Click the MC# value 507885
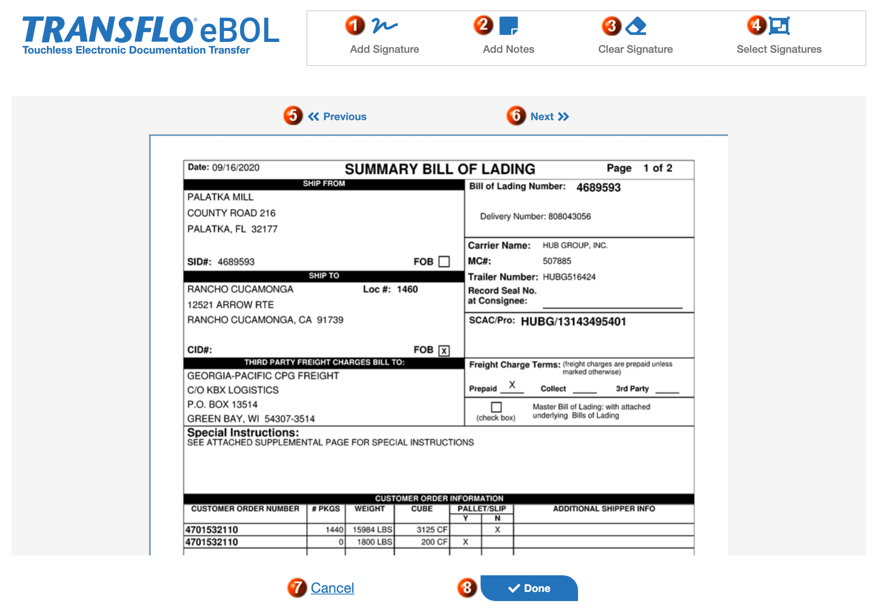This screenshot has height=609, width=877. coord(557,261)
